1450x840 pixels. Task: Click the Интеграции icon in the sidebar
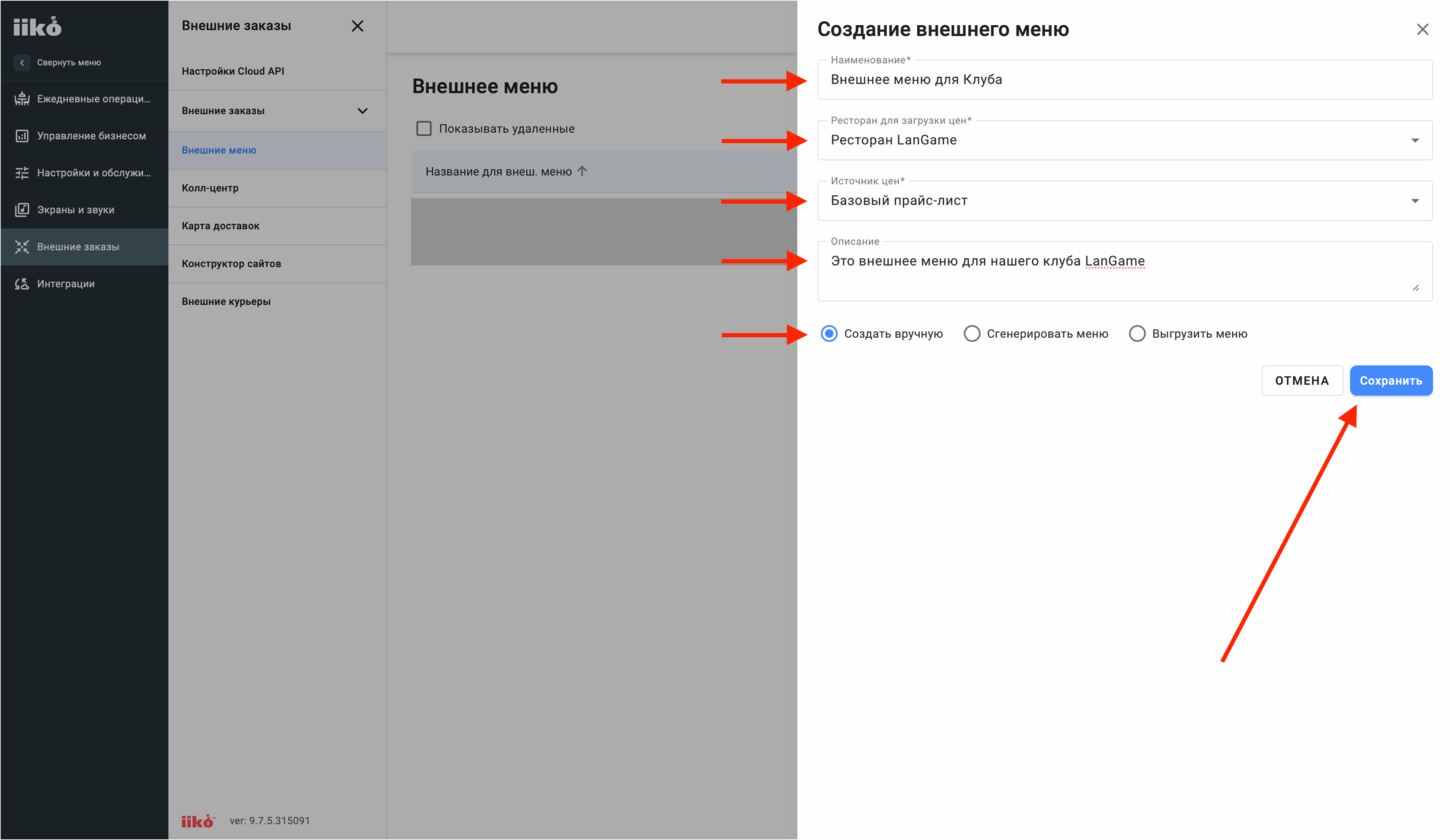[22, 284]
